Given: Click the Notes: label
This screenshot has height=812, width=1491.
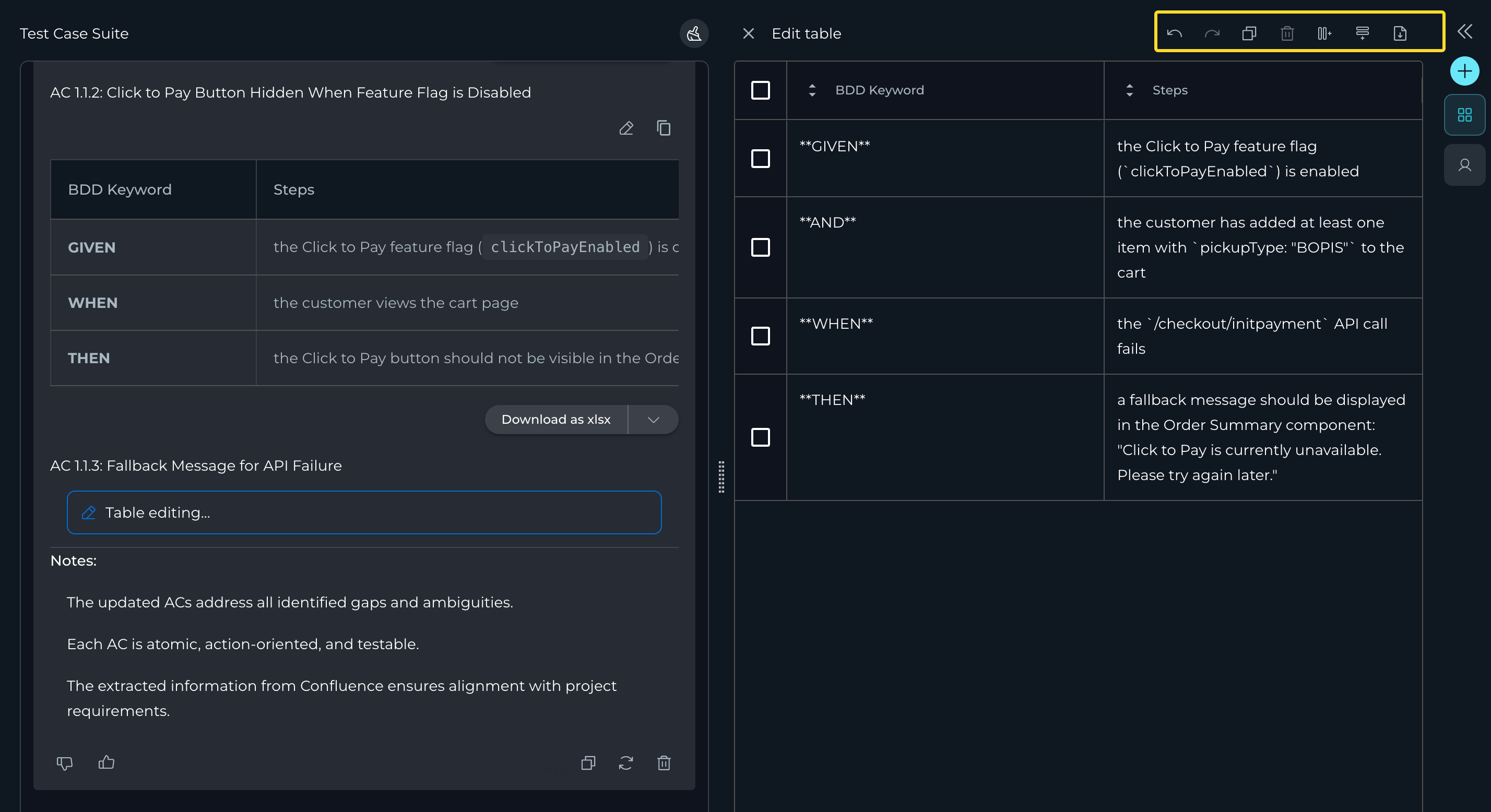Looking at the screenshot, I should pos(74,561).
